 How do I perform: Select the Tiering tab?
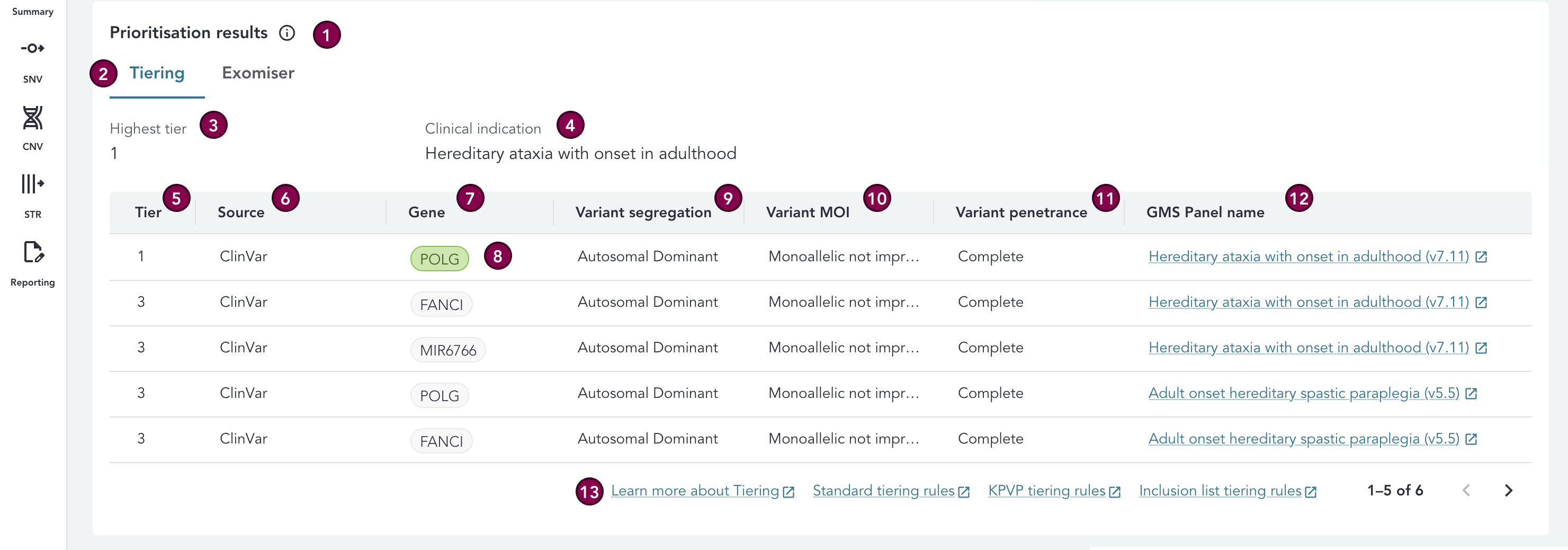click(156, 73)
